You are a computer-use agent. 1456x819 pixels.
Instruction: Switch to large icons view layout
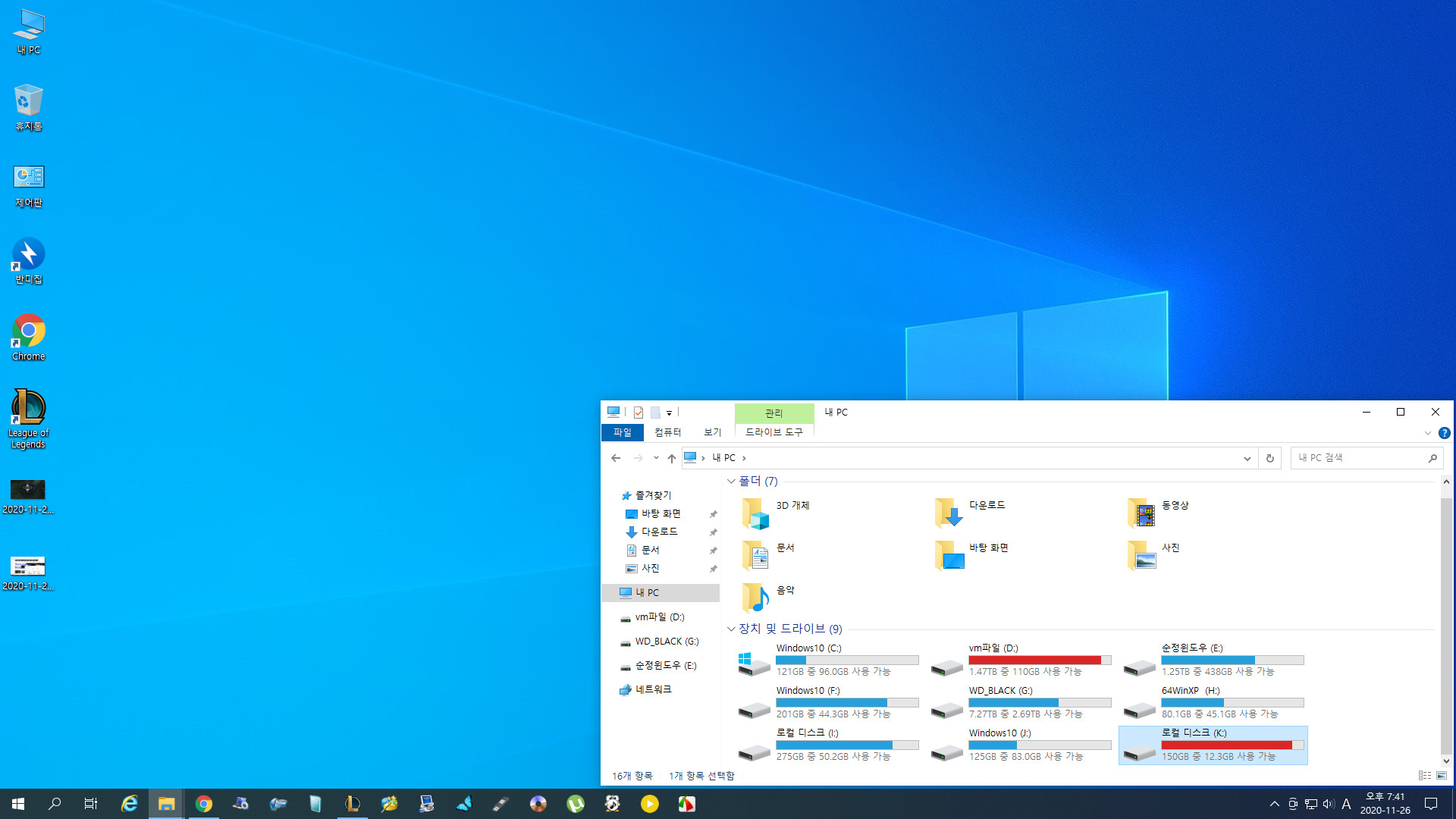(1442, 776)
